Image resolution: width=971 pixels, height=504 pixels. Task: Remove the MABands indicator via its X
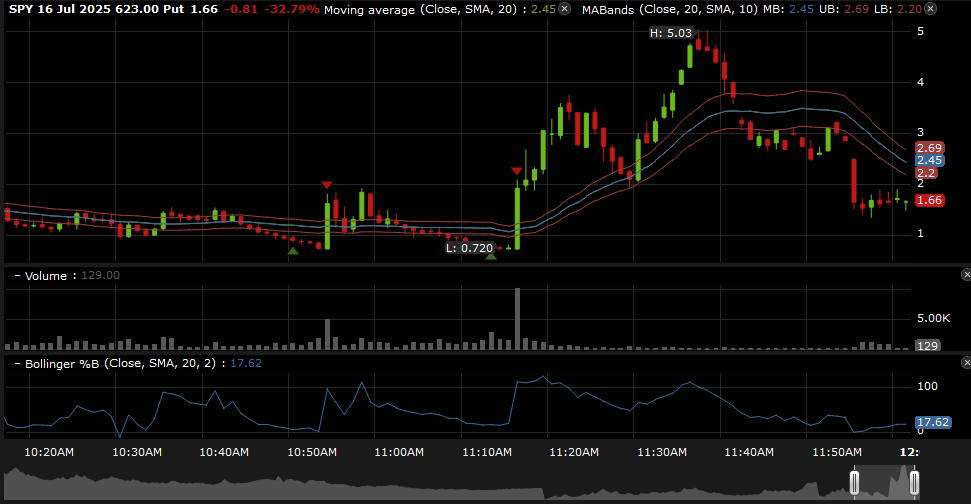[930, 9]
